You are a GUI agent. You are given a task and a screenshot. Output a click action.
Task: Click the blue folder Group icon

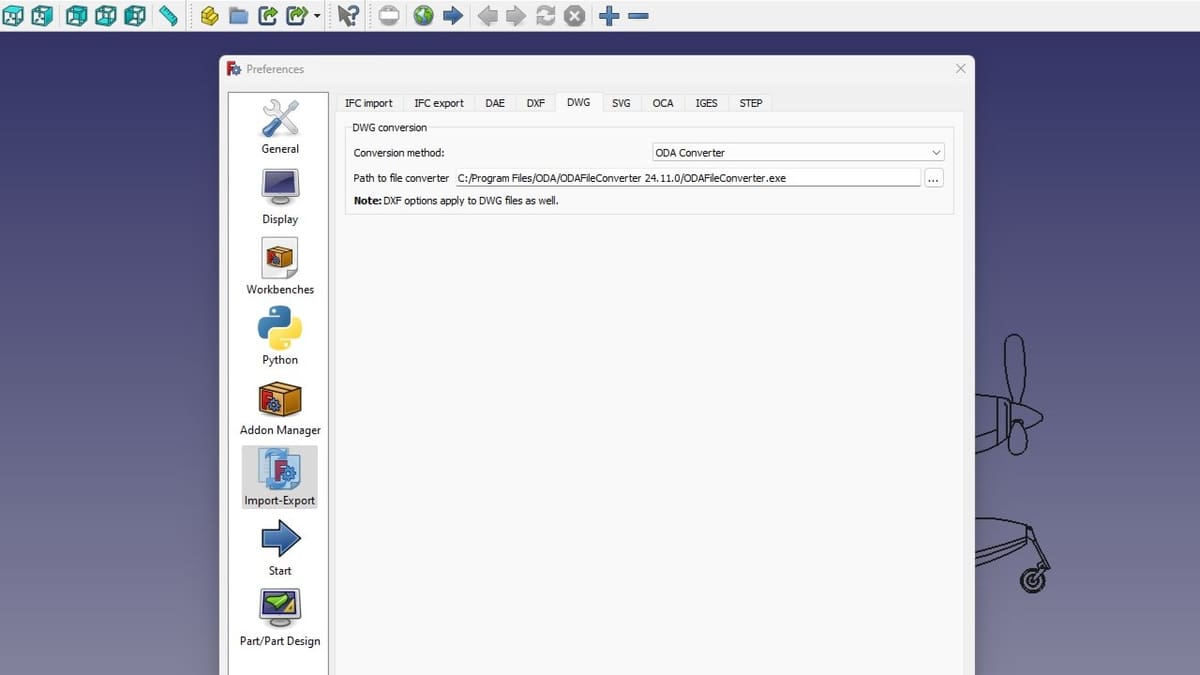(238, 16)
